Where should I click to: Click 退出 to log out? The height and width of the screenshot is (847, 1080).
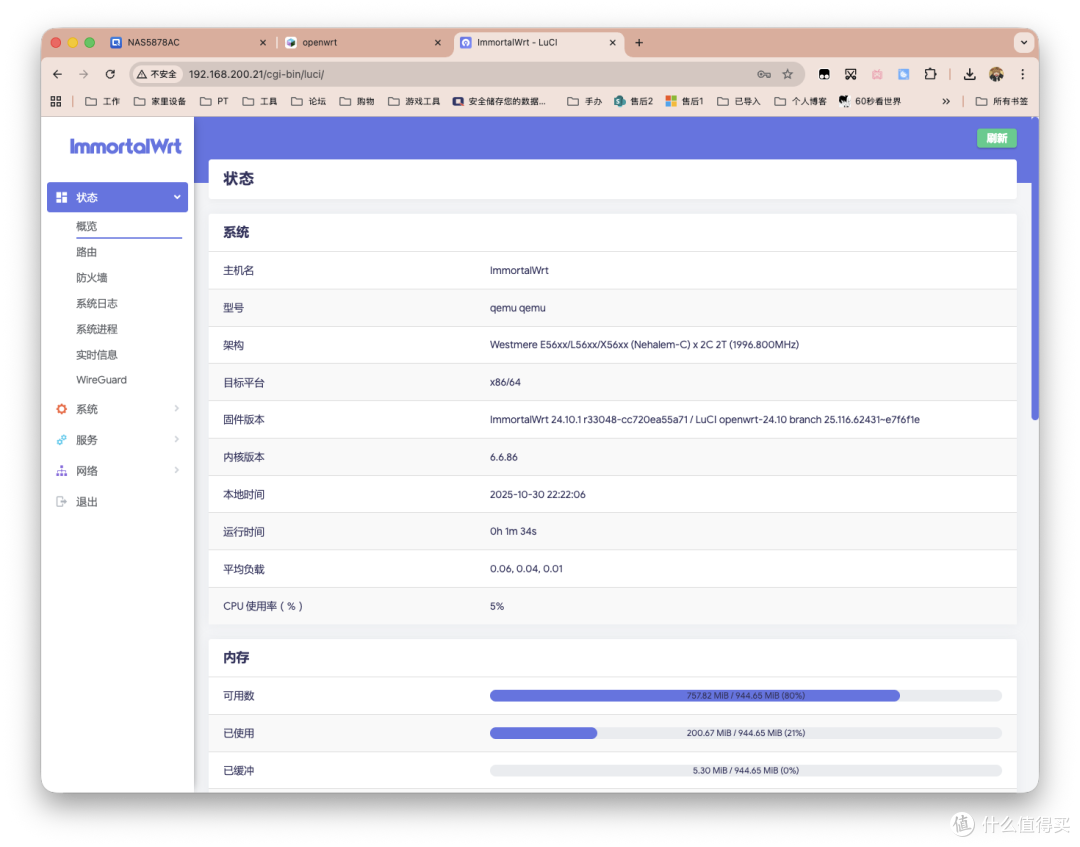(77, 501)
